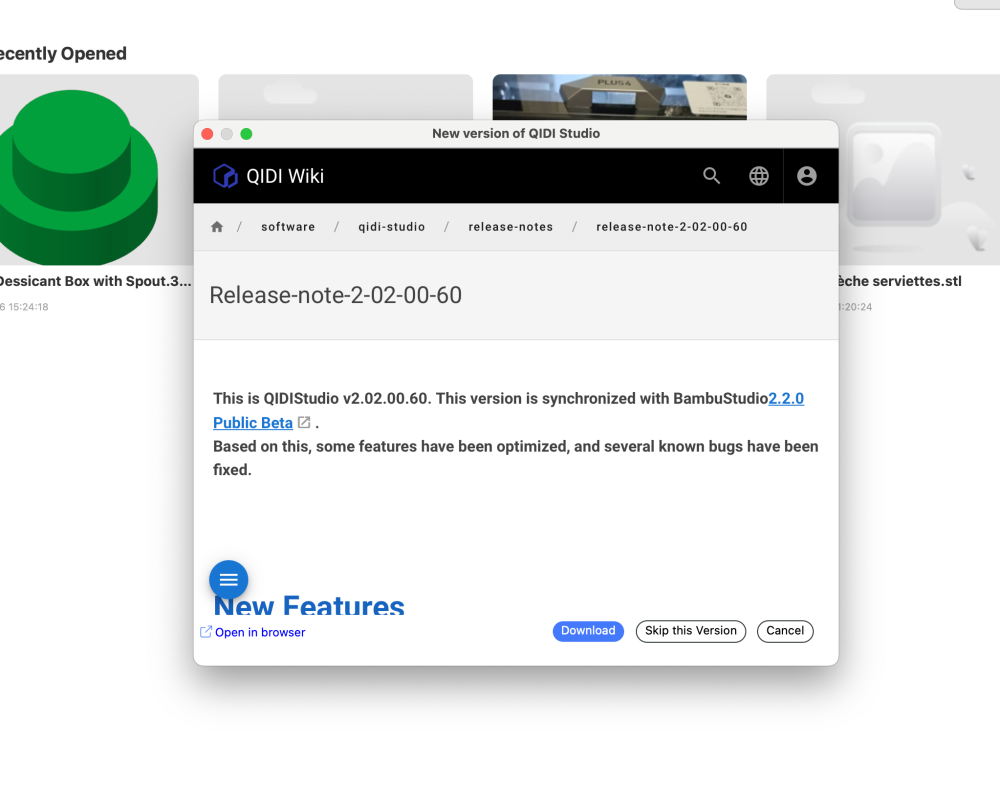Cancel the update dialog
This screenshot has width=1000, height=786.
coord(785,631)
